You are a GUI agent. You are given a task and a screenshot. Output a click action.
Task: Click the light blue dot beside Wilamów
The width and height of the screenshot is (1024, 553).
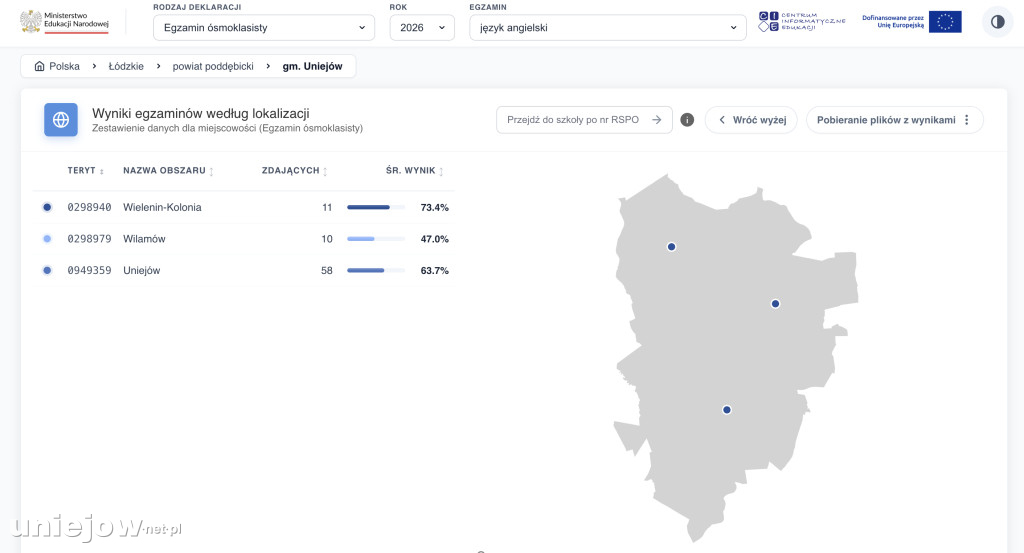tap(47, 239)
